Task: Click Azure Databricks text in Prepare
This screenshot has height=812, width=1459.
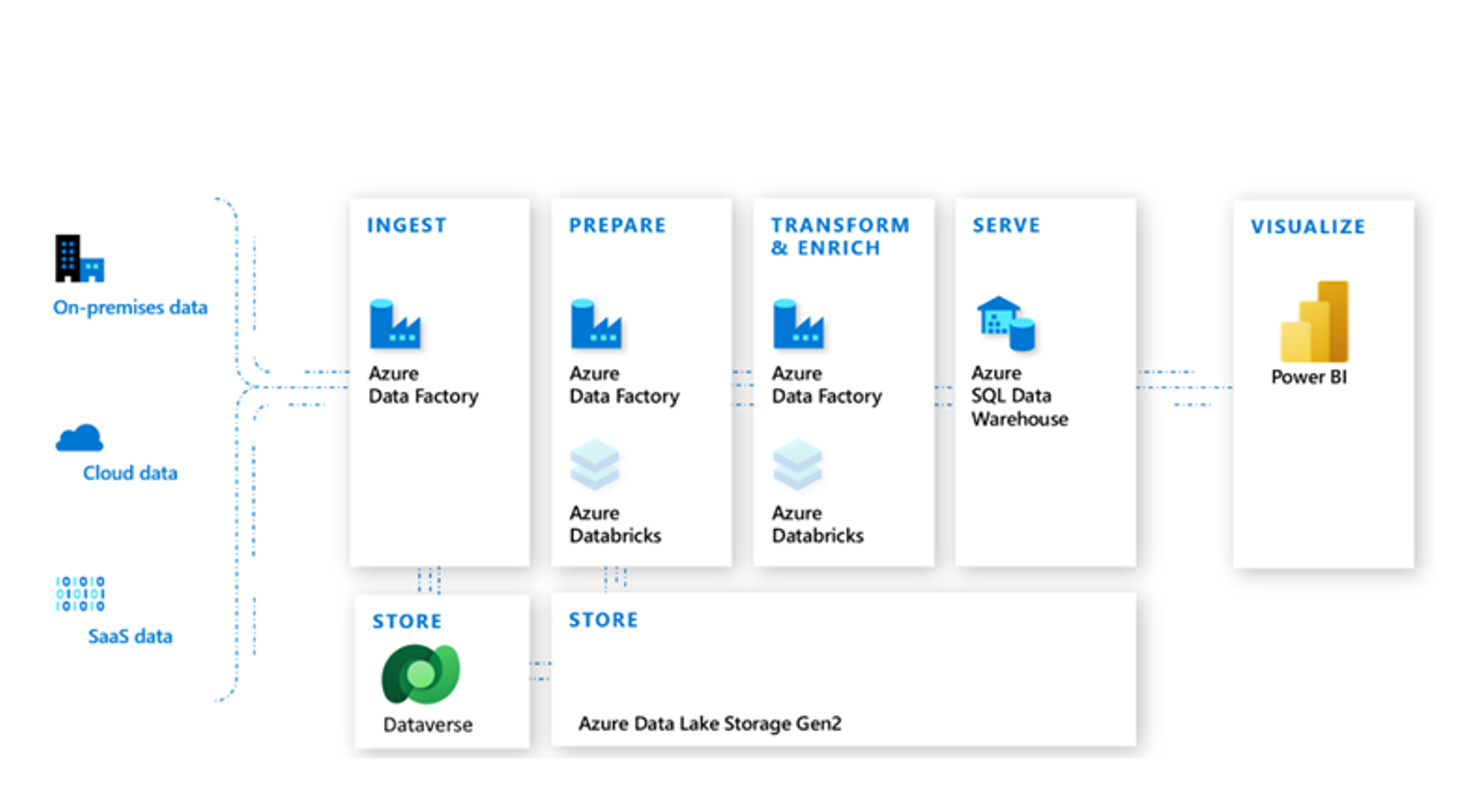Action: coord(616,524)
